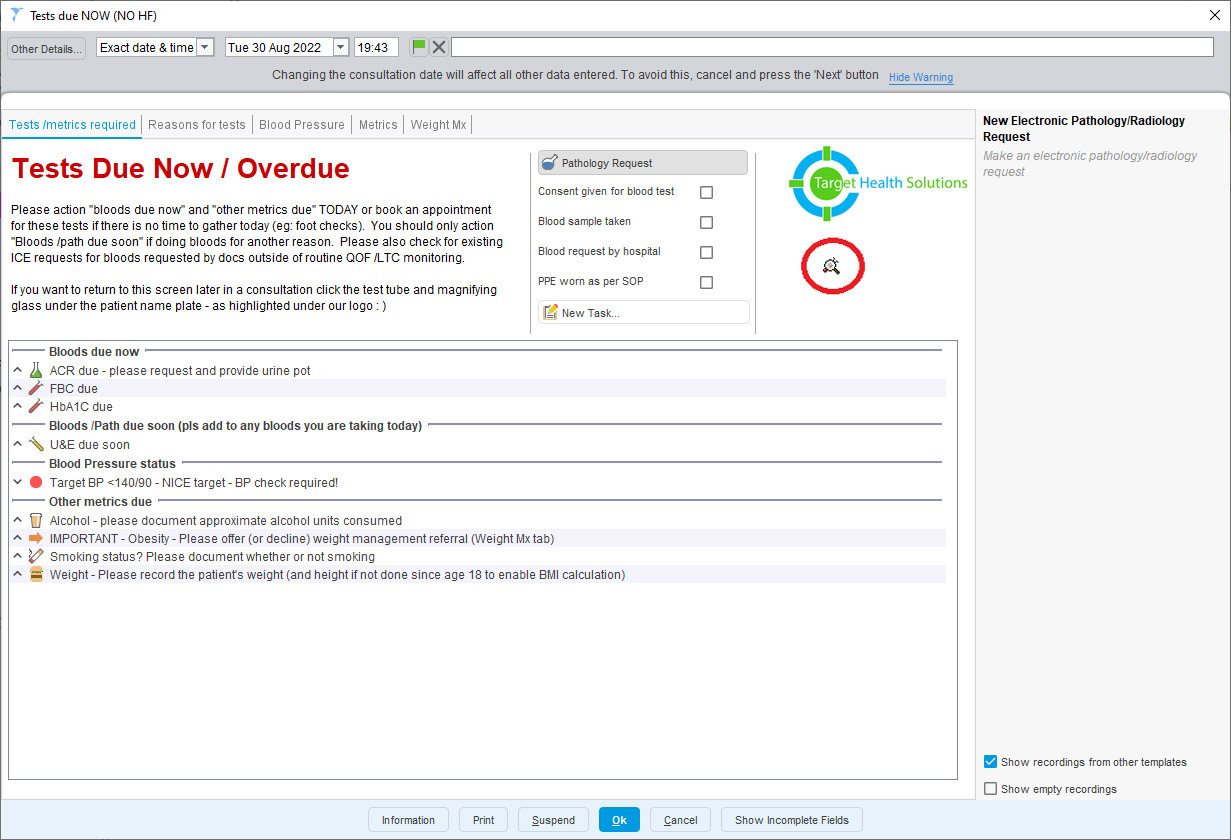Click the Hide Warning link

[x=921, y=77]
